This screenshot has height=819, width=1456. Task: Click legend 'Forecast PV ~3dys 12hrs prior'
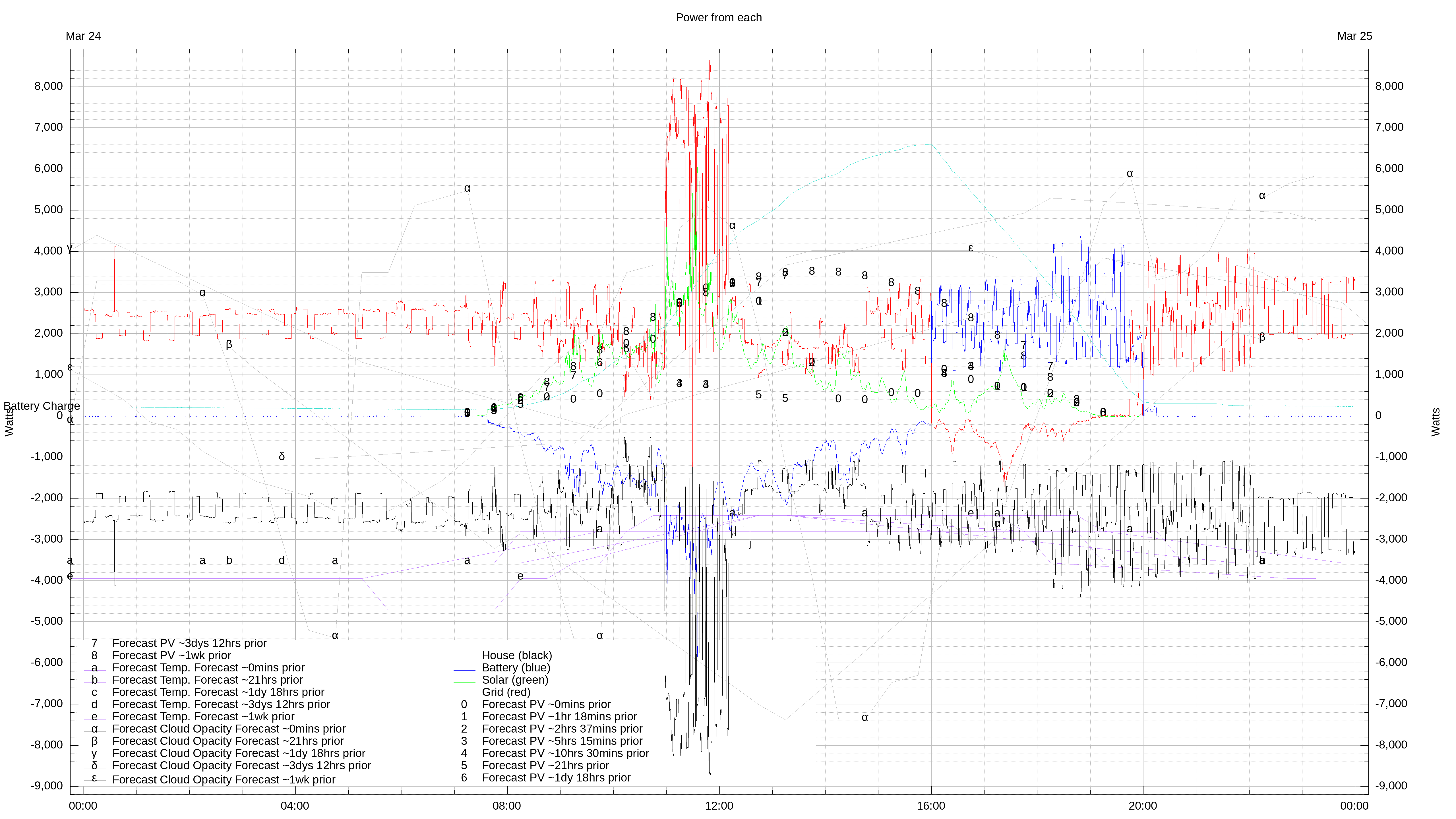pyautogui.click(x=189, y=643)
